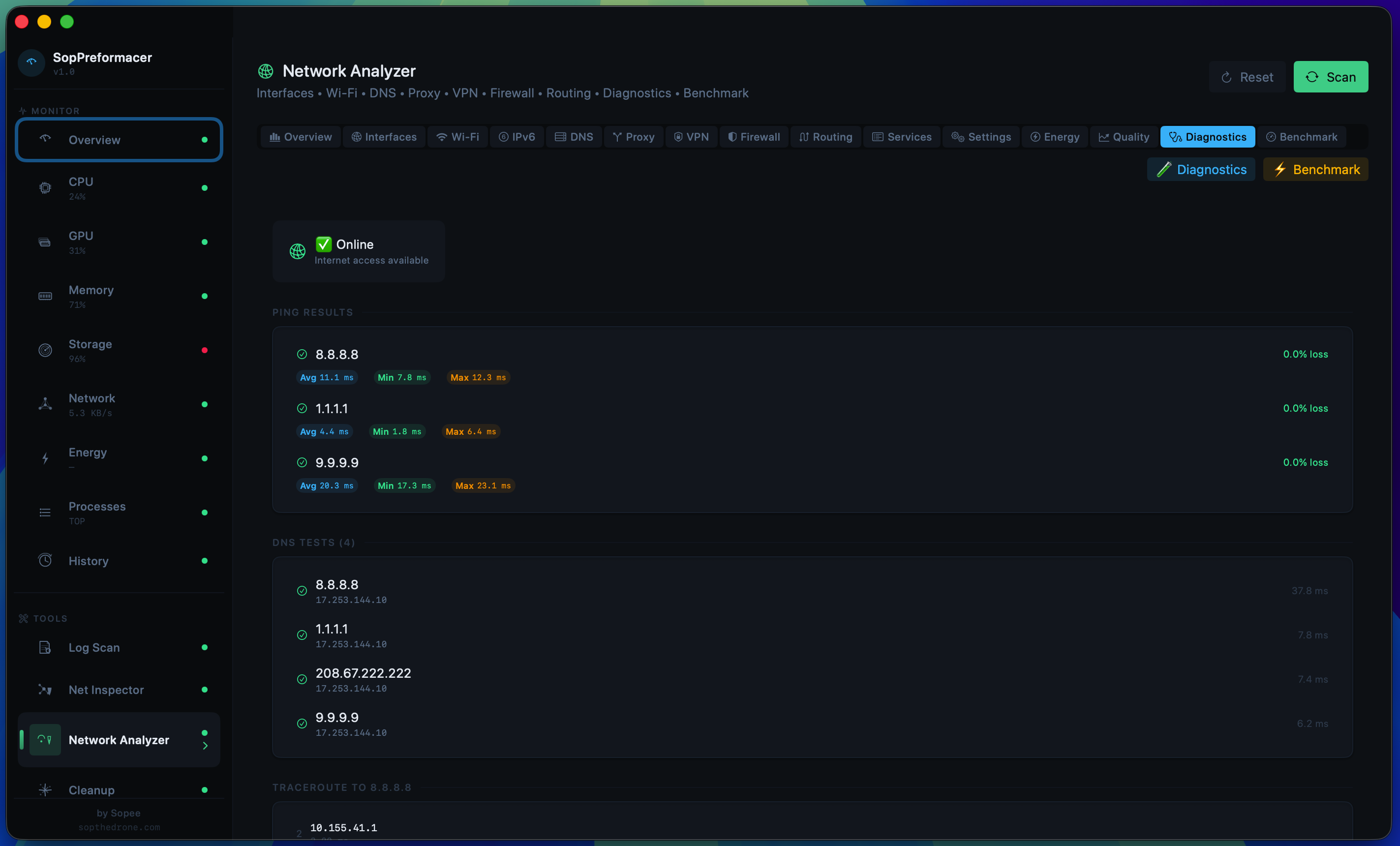Enable Benchmark mode
Viewport: 1400px width, 846px height.
pos(1315,169)
